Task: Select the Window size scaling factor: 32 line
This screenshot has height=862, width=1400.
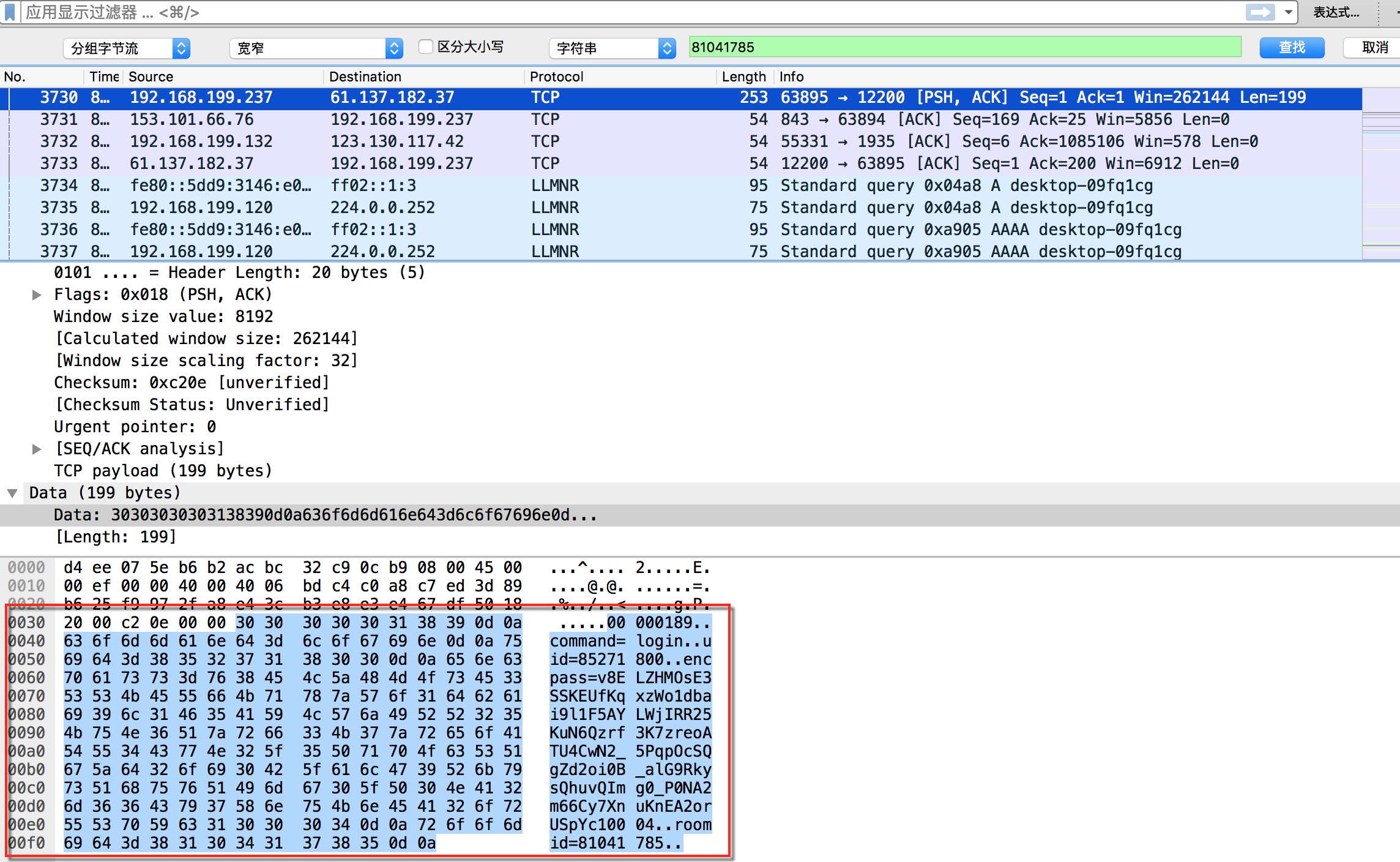Action: pyautogui.click(x=206, y=361)
